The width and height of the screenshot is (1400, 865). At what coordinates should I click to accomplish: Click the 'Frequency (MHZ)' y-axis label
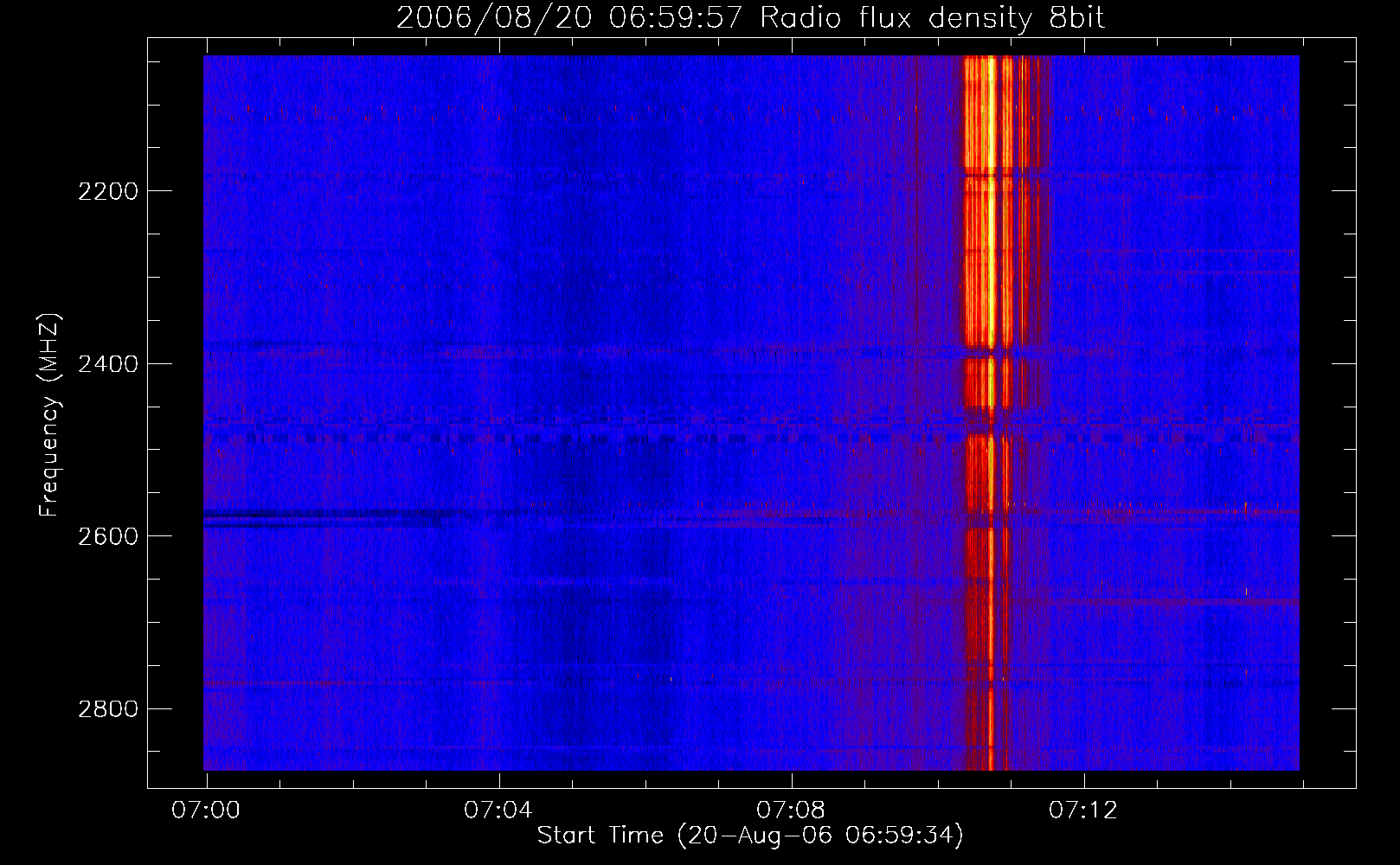tap(49, 415)
